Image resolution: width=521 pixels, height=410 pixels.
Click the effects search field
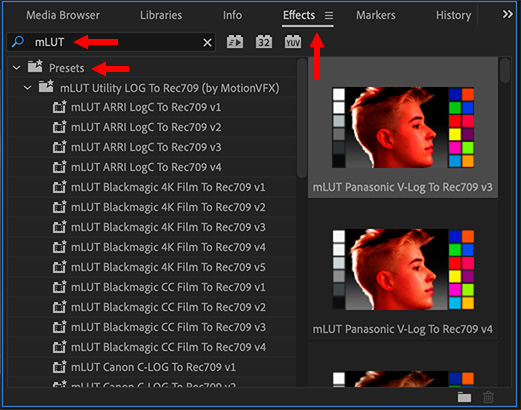click(x=111, y=42)
